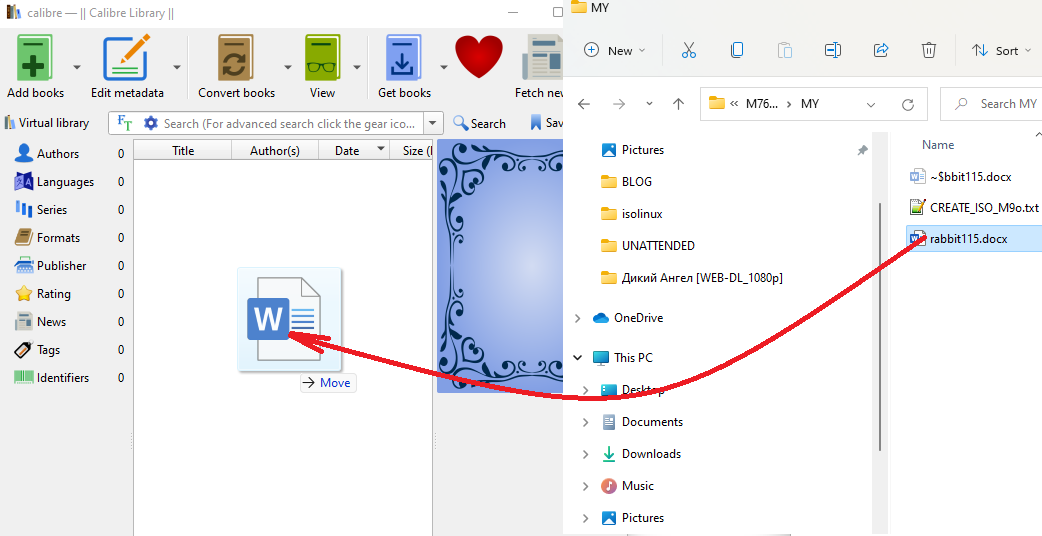The height and width of the screenshot is (536, 1042).
Task: Open the Get books dropdown arrow
Action: [x=443, y=67]
